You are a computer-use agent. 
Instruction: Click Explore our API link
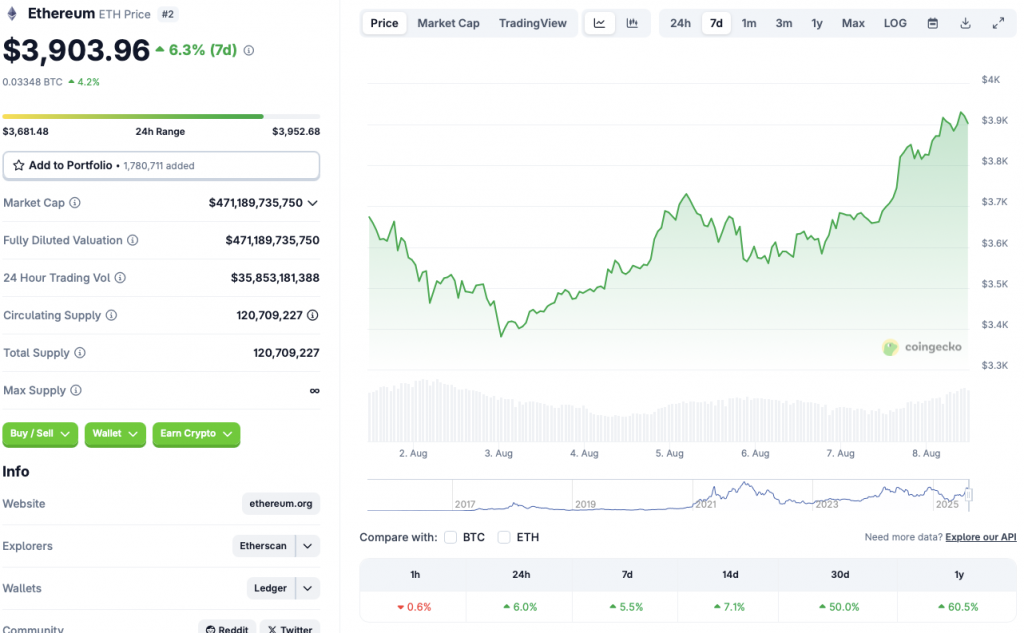(x=980, y=537)
